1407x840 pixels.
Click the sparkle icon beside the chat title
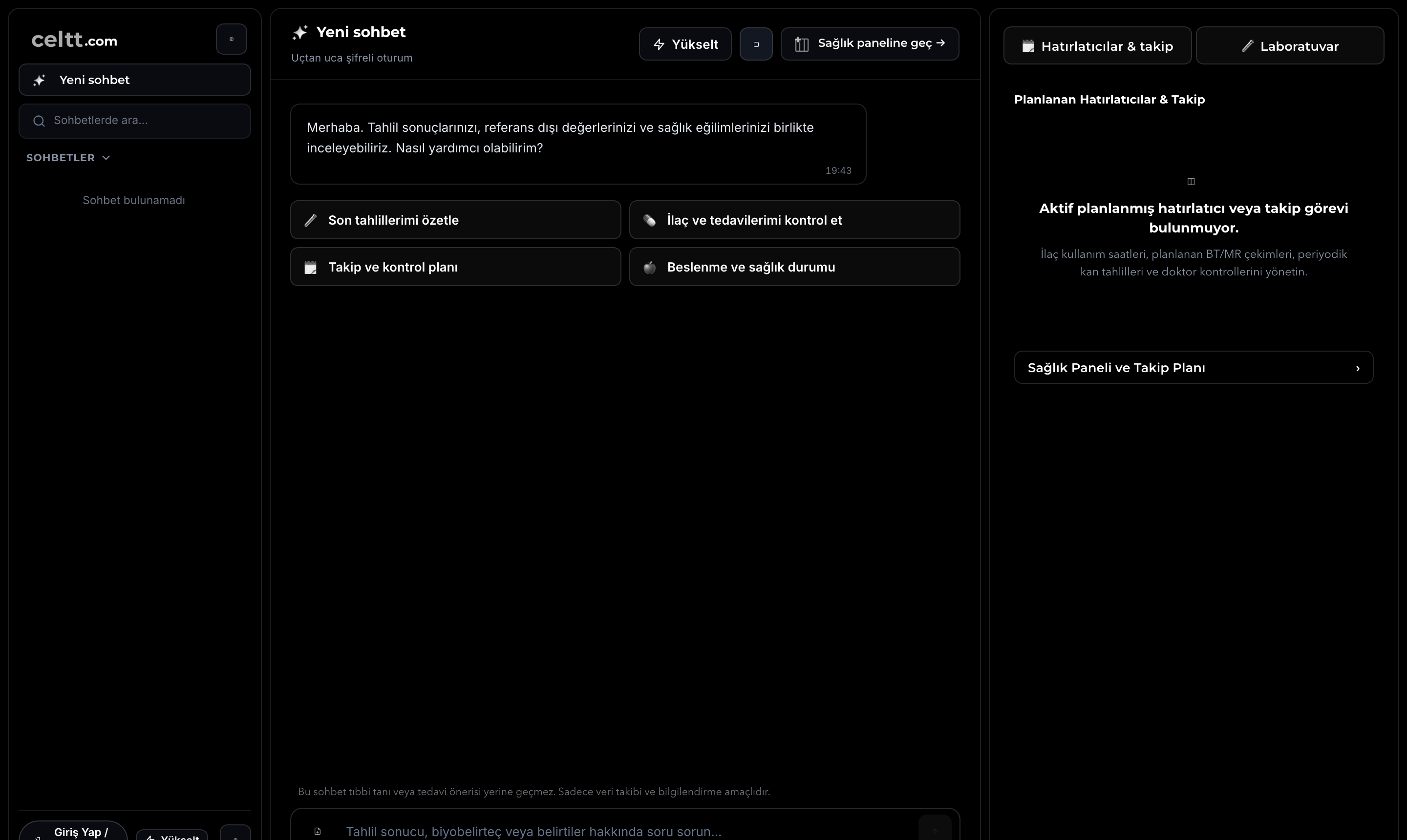[x=299, y=32]
